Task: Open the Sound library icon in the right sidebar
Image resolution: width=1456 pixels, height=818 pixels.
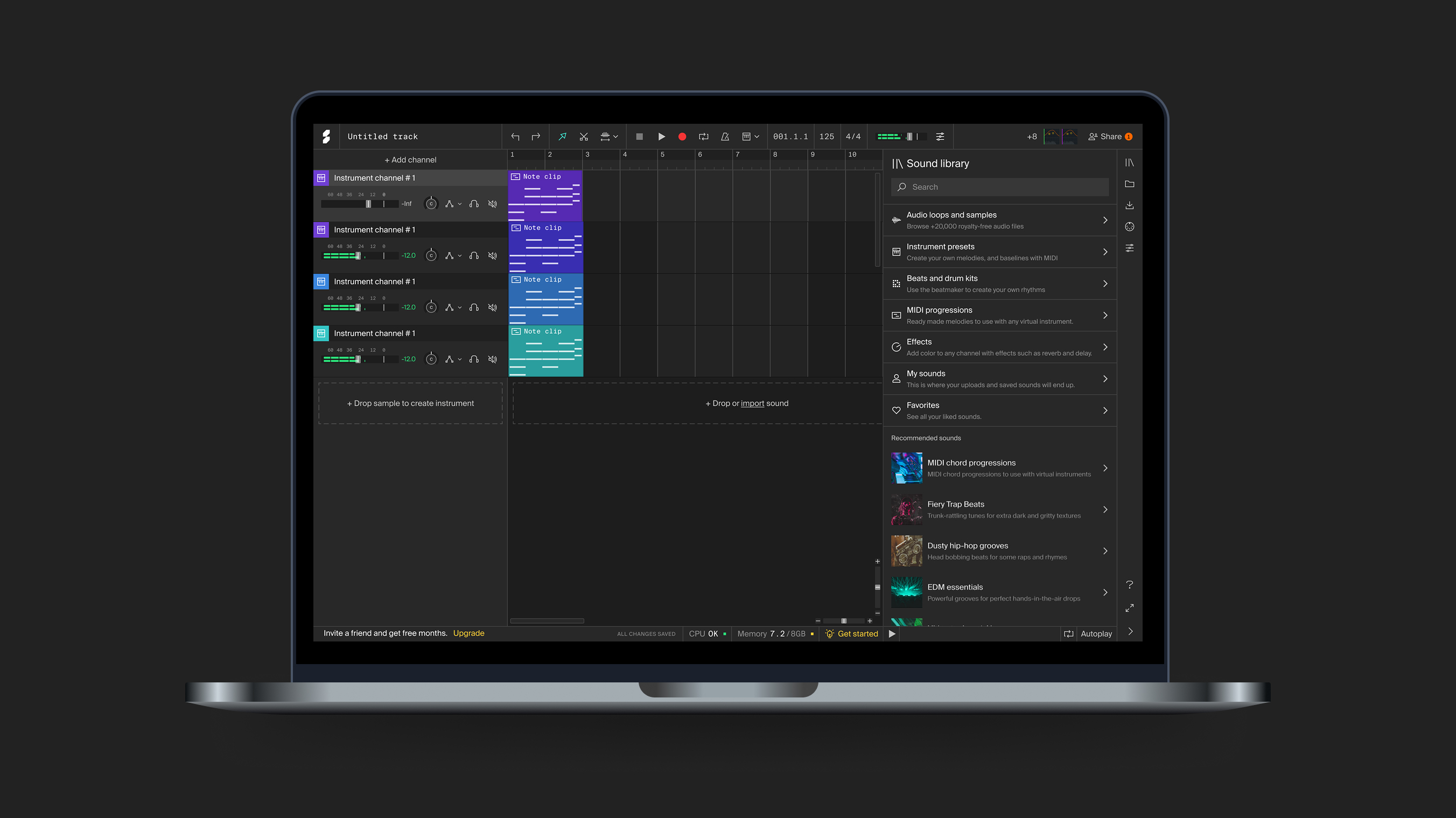Action: click(x=1130, y=163)
